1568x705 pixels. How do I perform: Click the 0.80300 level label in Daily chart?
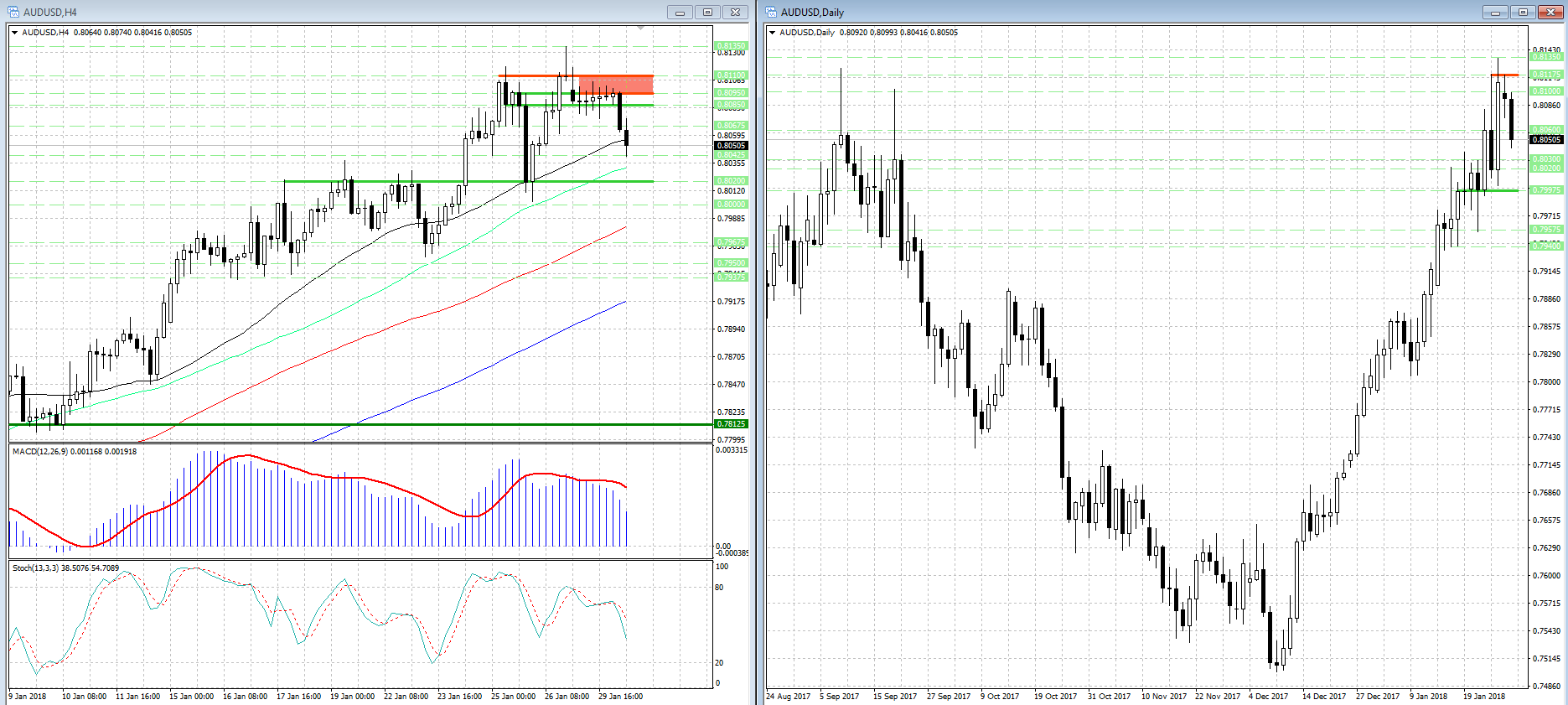[1547, 159]
